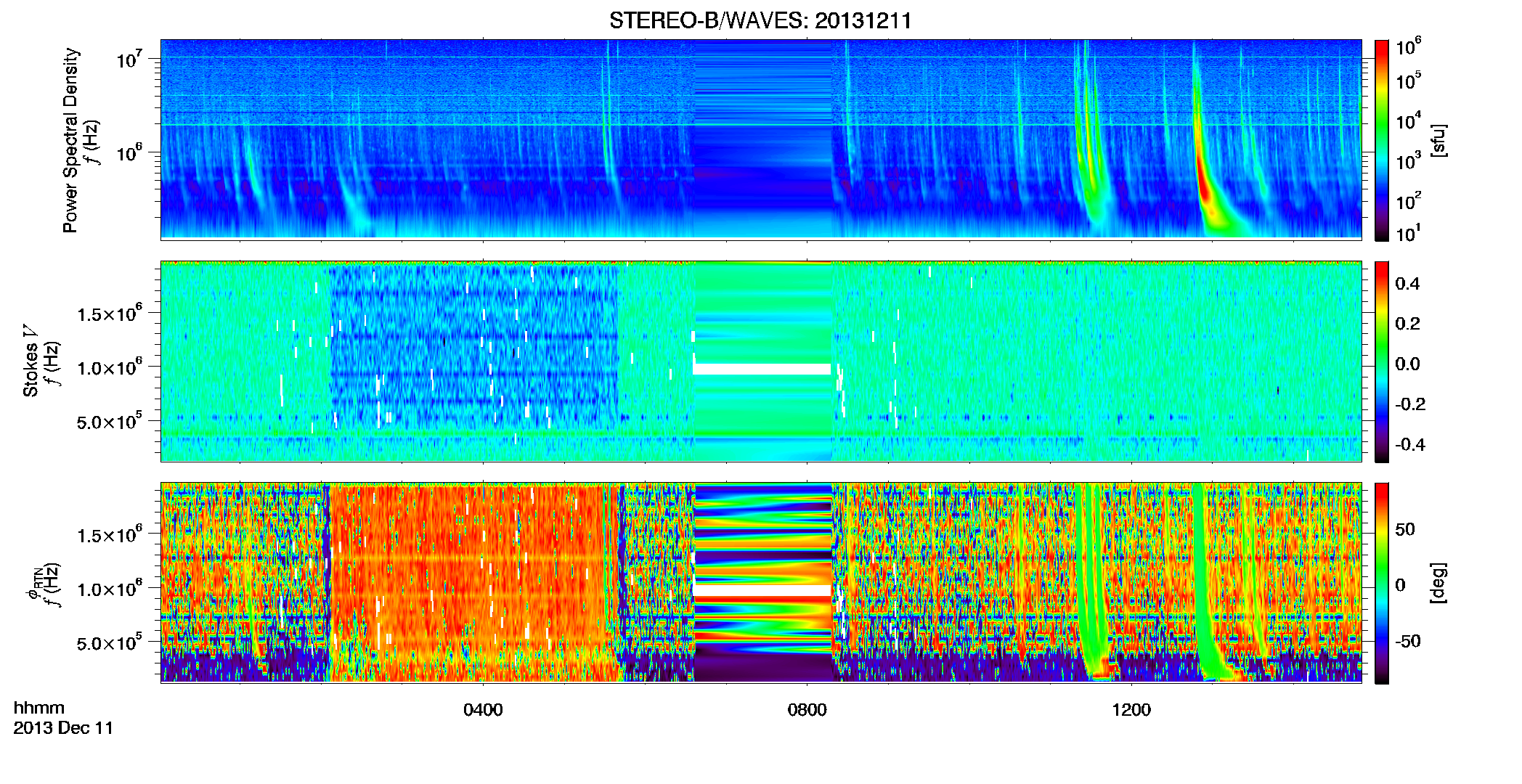
Task: Click the 10^3 label on sfu color bar
Action: point(1409,160)
